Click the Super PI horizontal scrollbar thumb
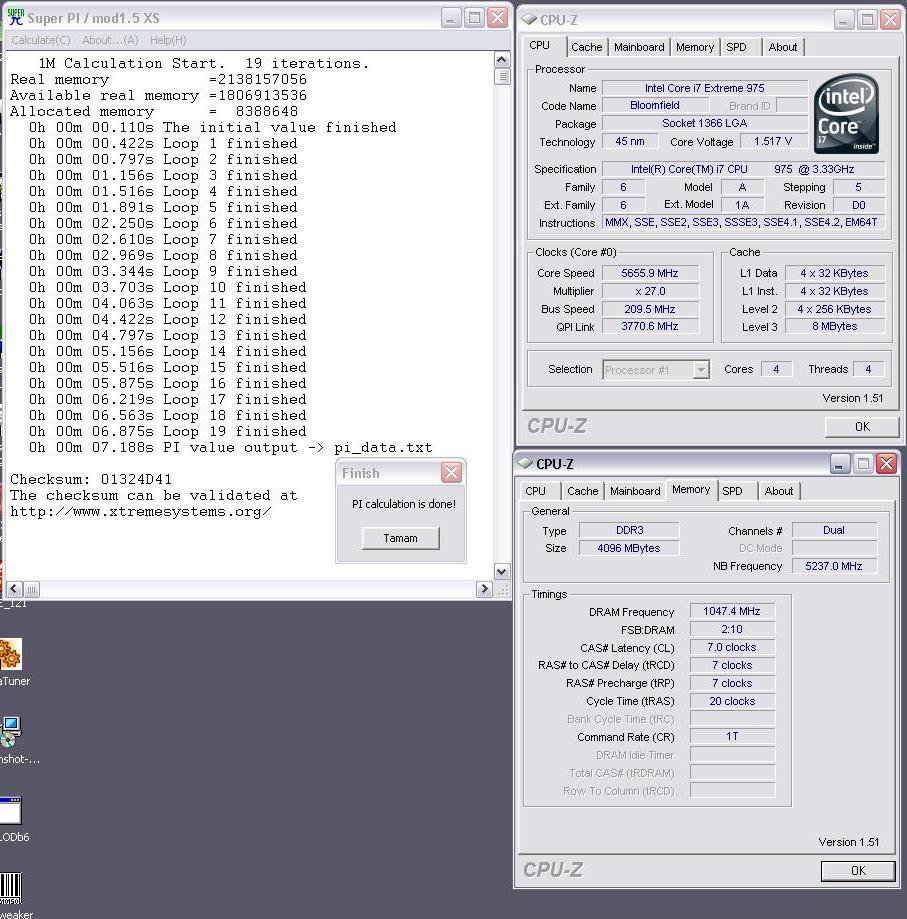 click(32, 589)
